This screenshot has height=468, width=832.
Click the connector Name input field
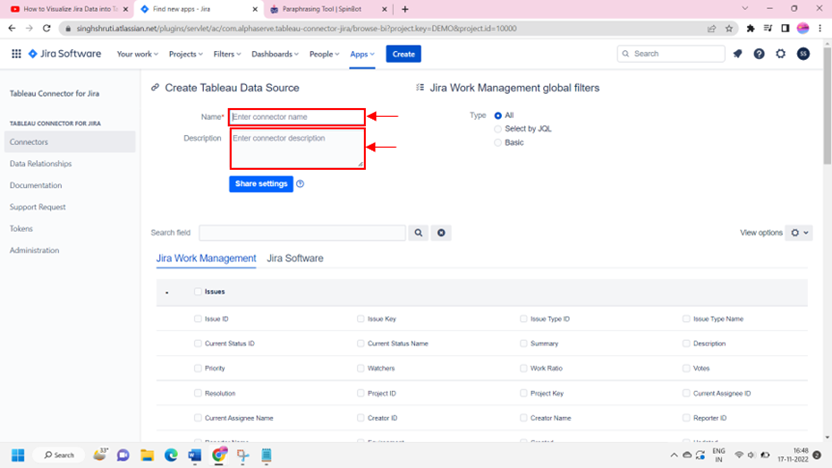pos(297,117)
